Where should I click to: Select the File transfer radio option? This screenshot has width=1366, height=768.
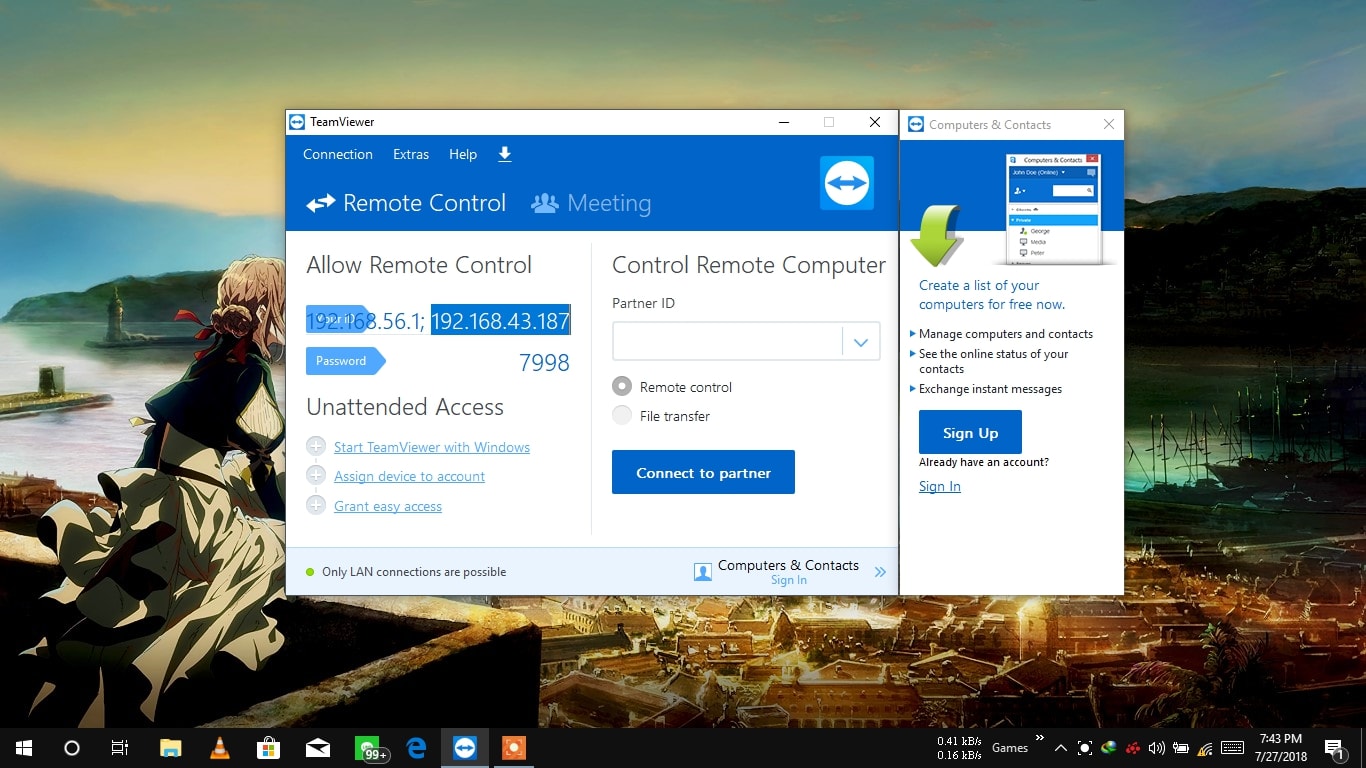pyautogui.click(x=622, y=416)
